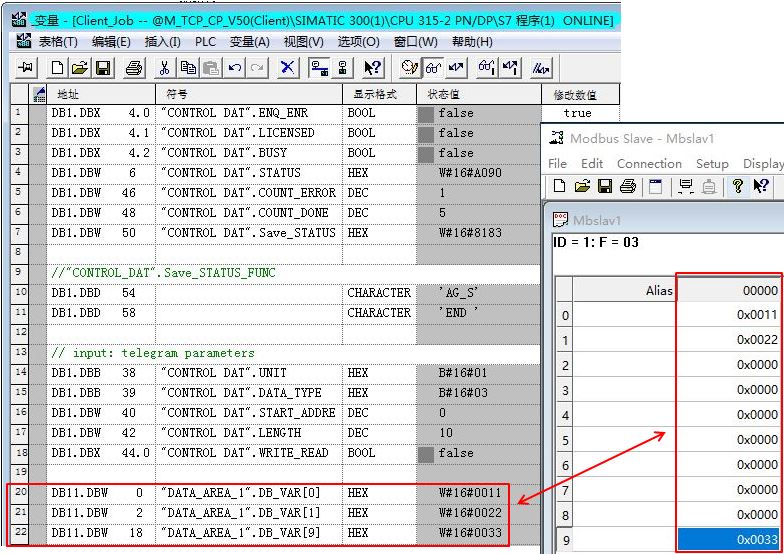Click the force values icon at toolbar end
Image resolution: width=784 pixels, height=554 pixels.
(540, 68)
